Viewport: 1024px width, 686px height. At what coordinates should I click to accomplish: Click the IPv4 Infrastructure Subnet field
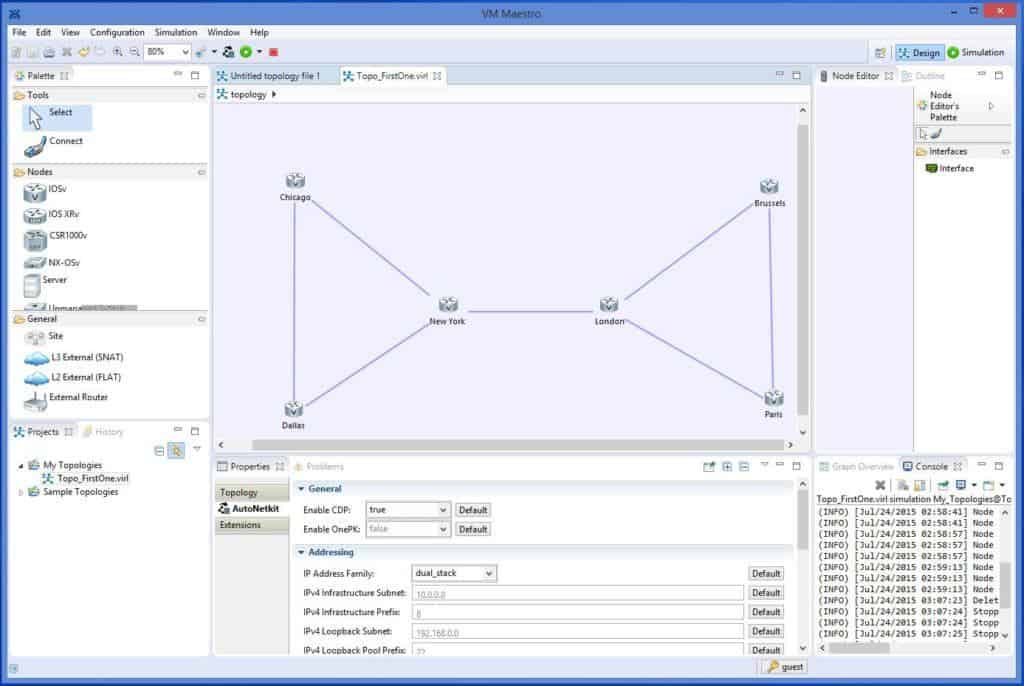(577, 593)
